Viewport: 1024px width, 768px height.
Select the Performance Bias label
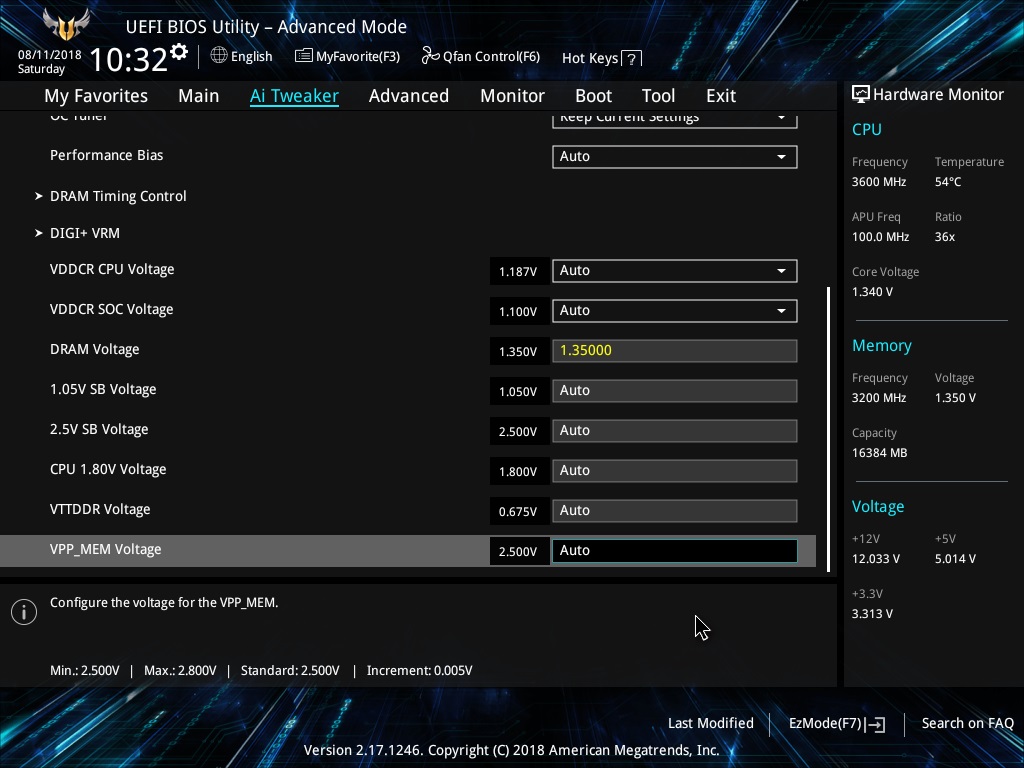pyautogui.click(x=106, y=155)
